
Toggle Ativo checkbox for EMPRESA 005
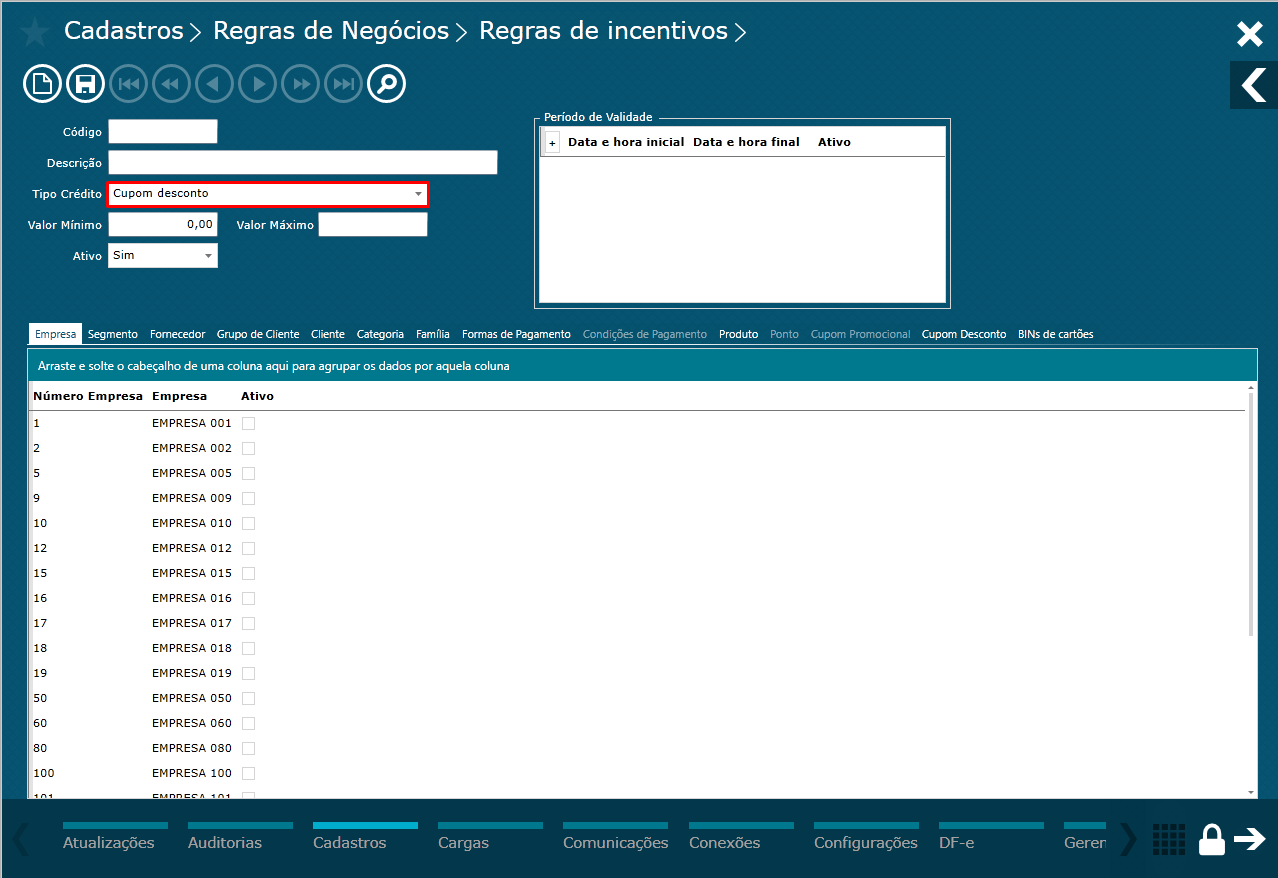[248, 473]
